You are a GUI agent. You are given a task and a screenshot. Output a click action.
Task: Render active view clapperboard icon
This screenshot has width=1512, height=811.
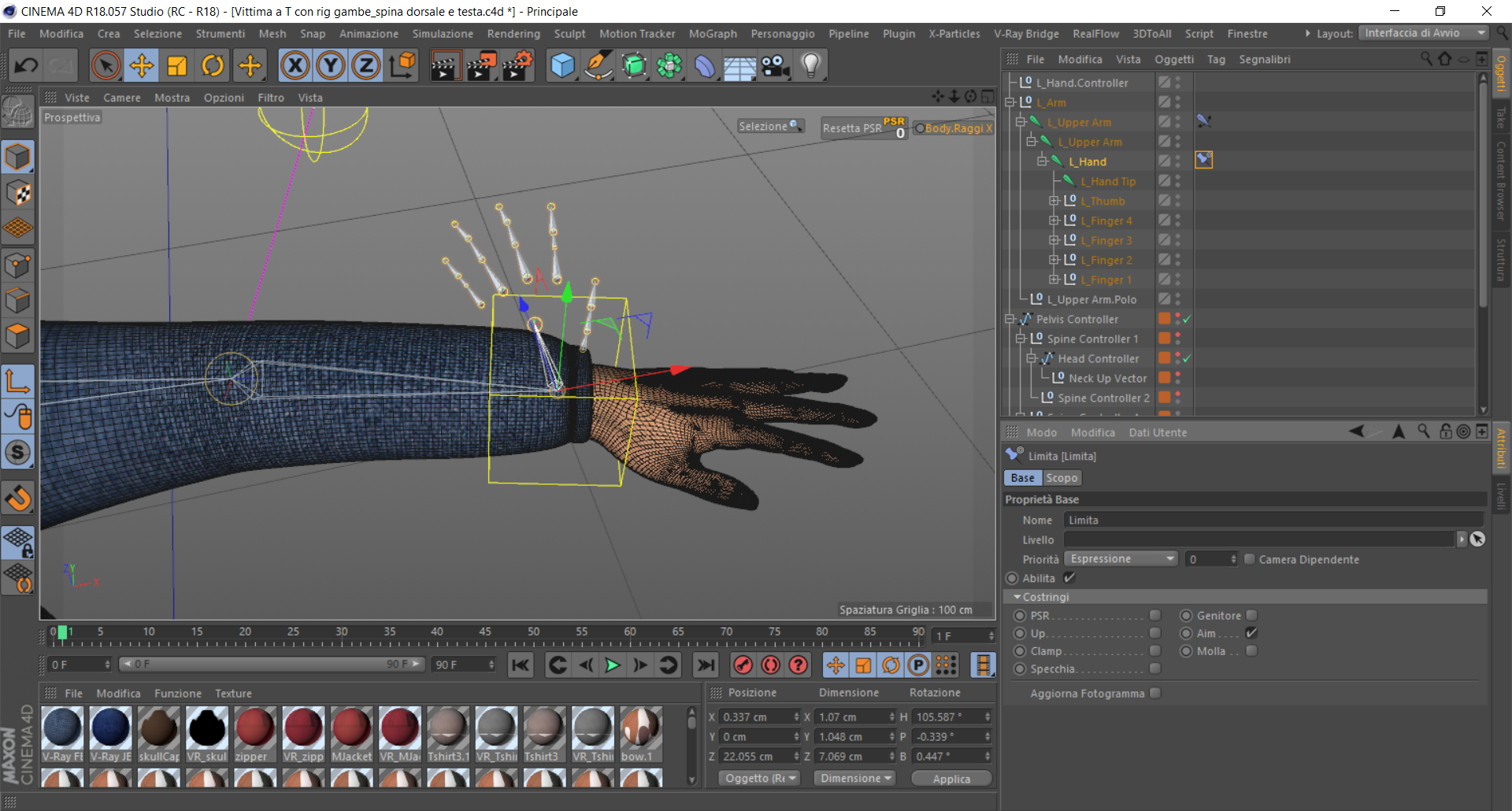coord(445,65)
